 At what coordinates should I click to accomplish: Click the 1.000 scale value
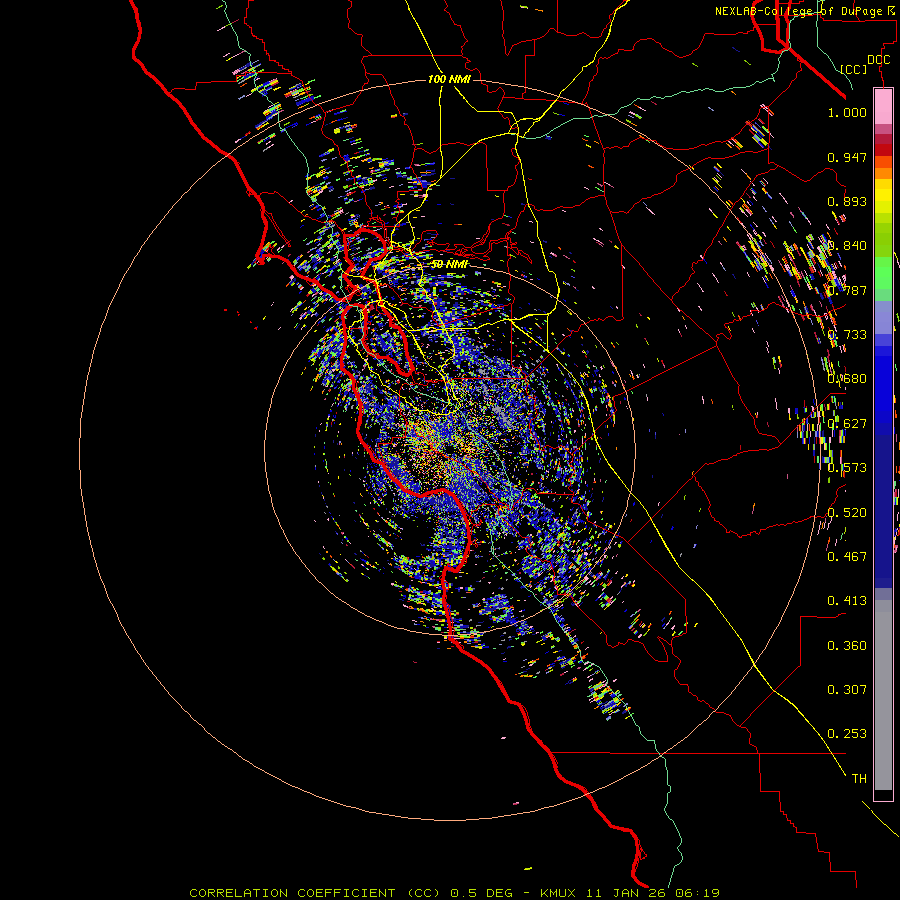847,112
